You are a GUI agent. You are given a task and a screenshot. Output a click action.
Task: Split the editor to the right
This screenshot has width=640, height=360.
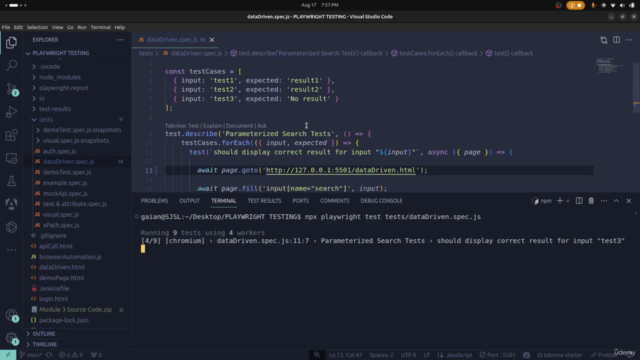616,40
